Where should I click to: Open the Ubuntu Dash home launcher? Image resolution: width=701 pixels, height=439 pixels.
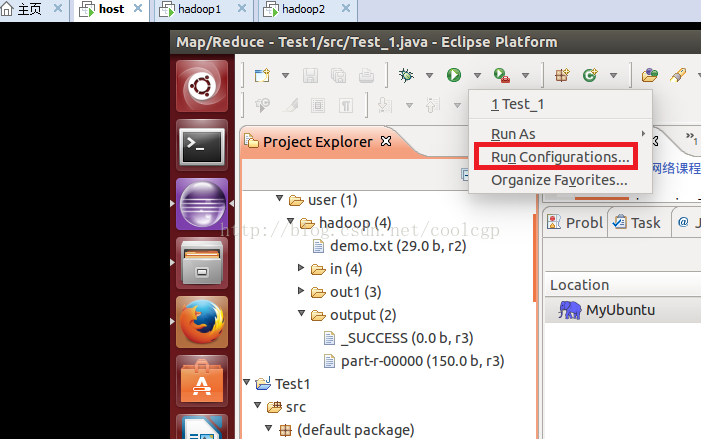[202, 86]
